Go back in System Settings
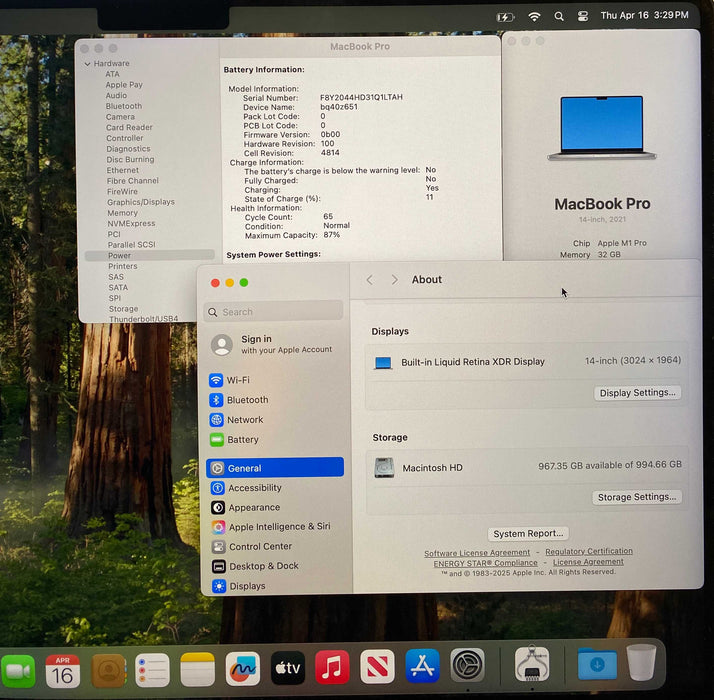The height and width of the screenshot is (700, 714). [370, 280]
